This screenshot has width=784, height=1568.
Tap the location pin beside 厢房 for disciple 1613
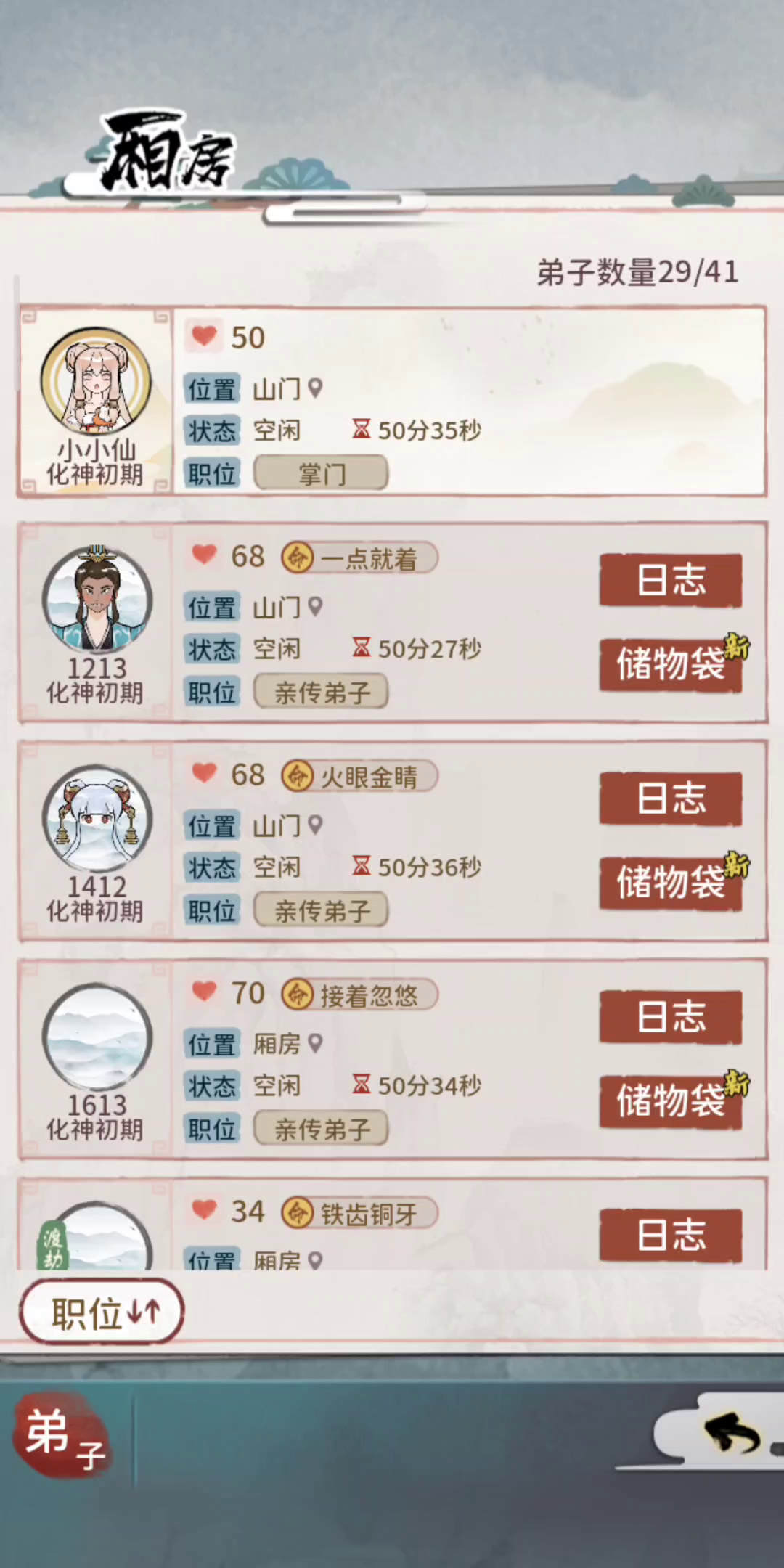(315, 1043)
